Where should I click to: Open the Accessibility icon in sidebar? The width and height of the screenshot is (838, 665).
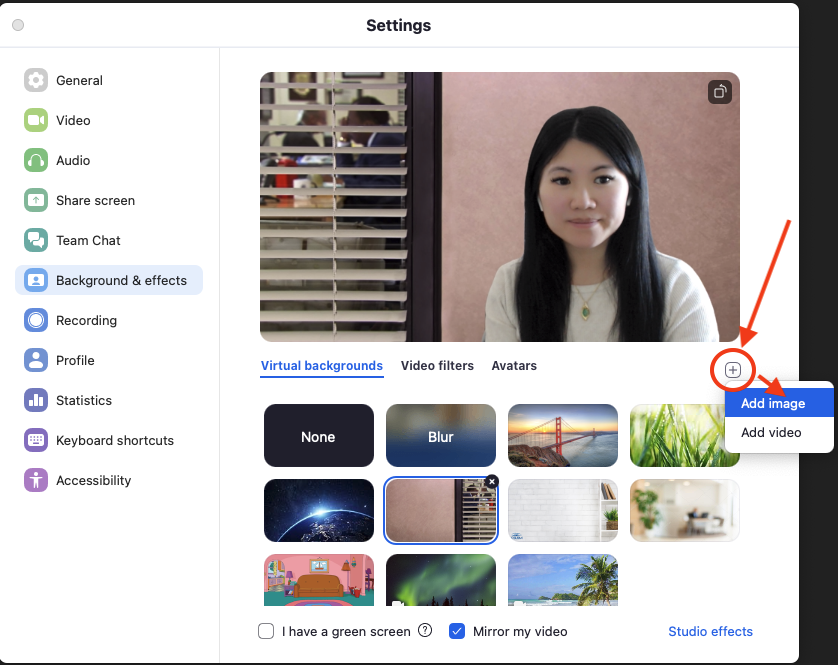[x=36, y=480]
